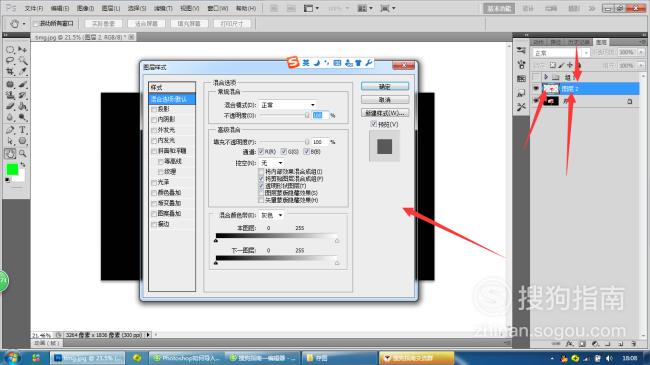Select the Type (T) tool

point(22,130)
